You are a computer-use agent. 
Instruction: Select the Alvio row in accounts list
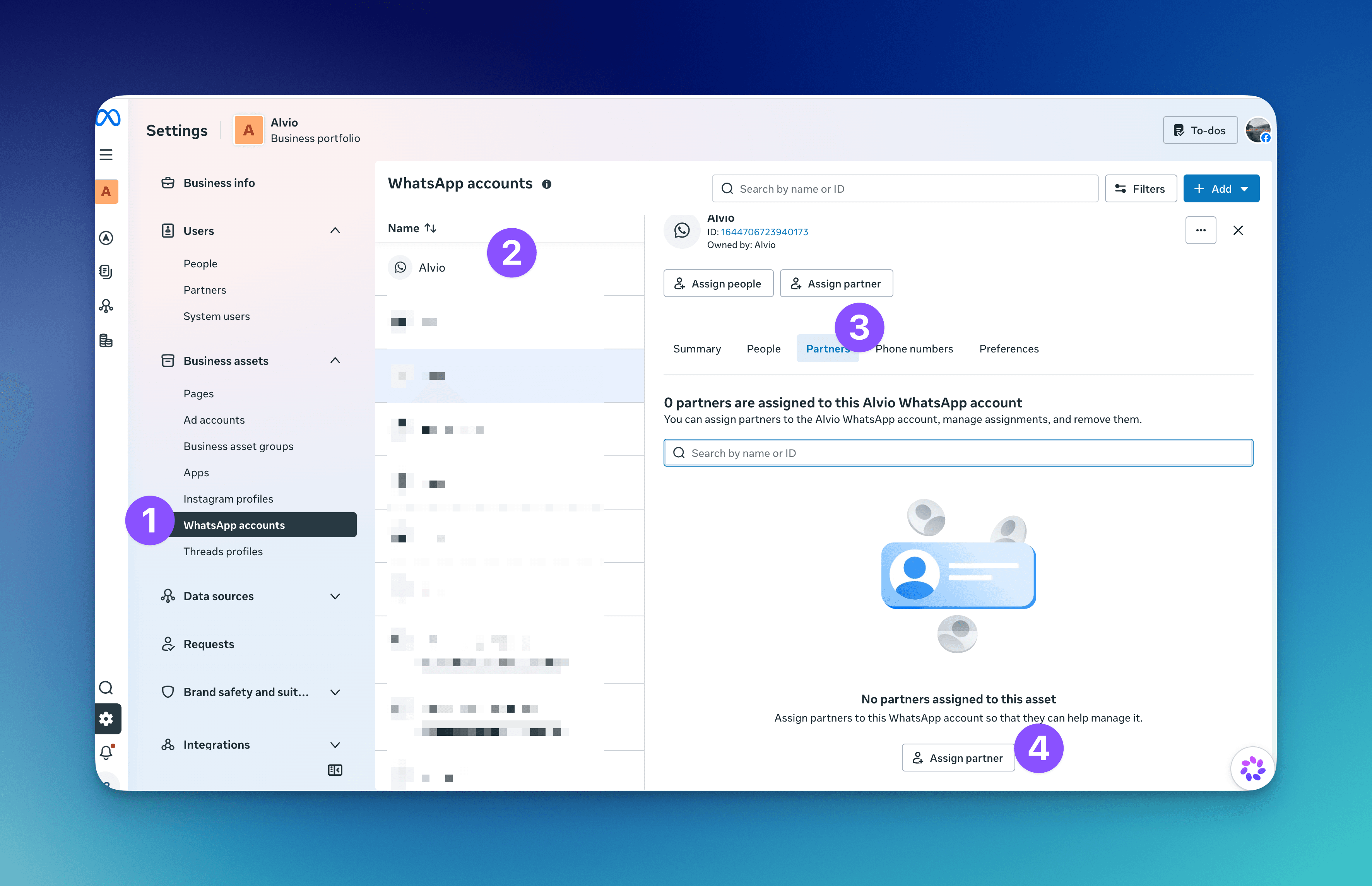[x=509, y=267]
